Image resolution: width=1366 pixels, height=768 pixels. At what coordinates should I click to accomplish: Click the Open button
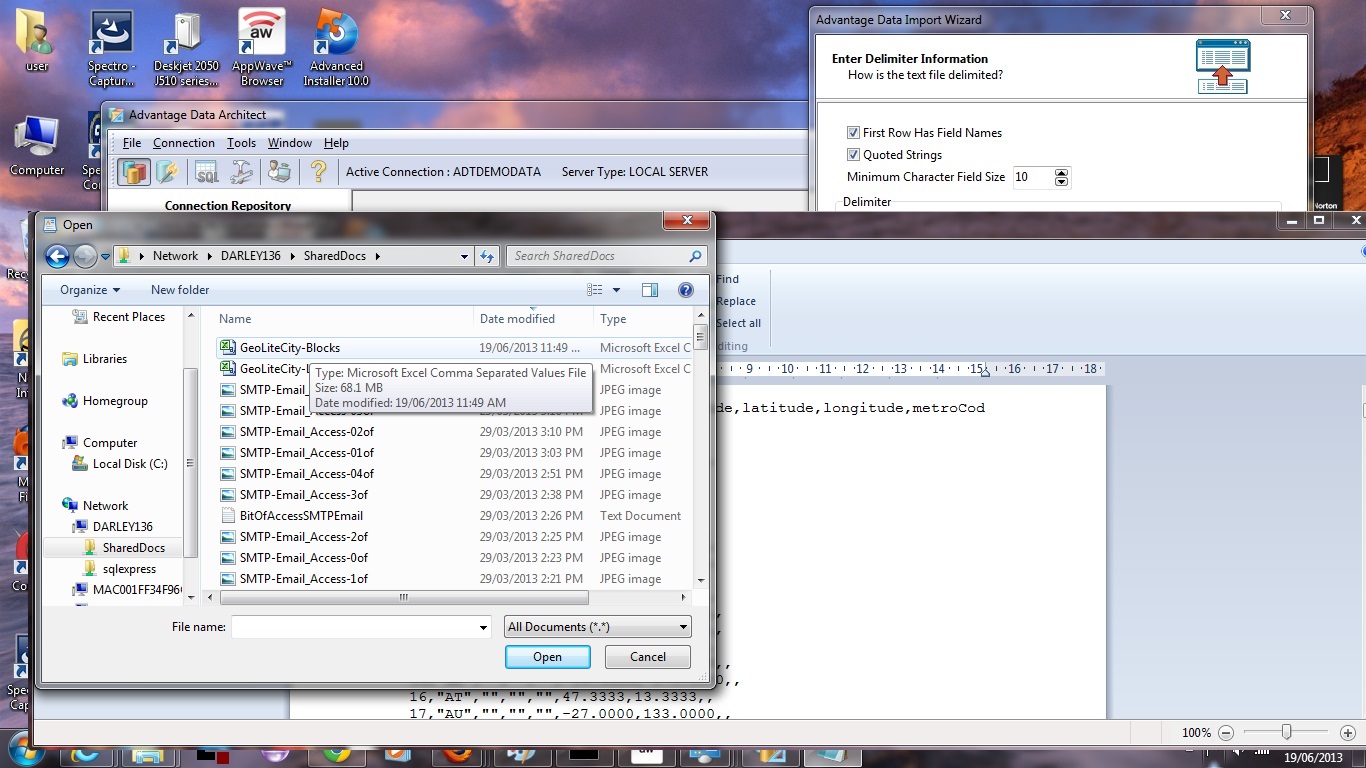547,657
